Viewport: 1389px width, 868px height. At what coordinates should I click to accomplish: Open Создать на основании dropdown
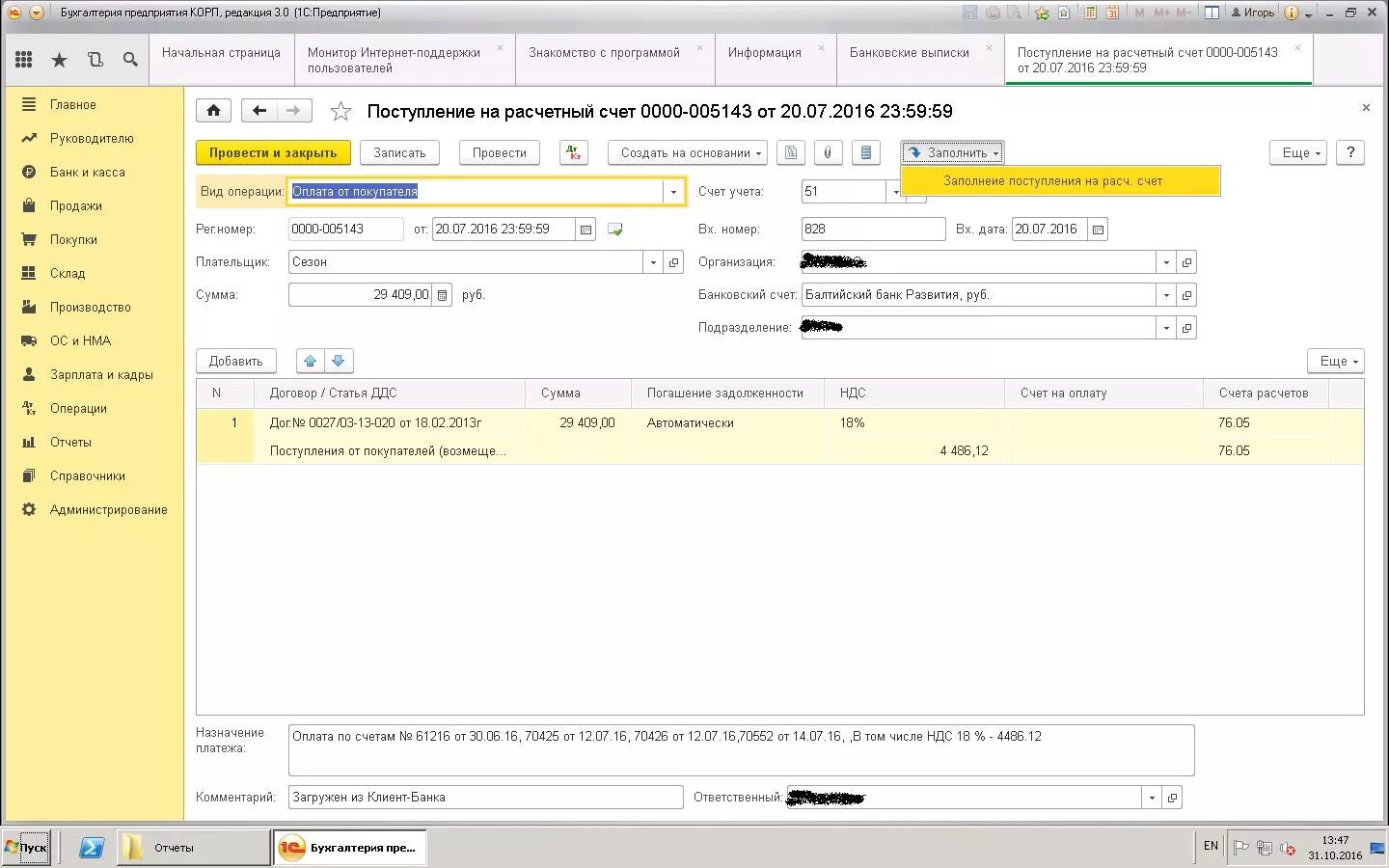tap(688, 152)
